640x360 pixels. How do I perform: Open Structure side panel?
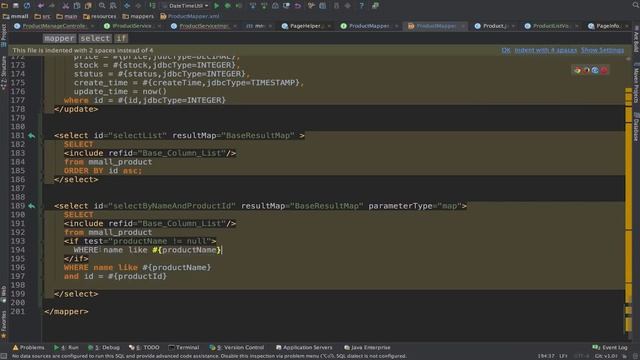coord(4,73)
